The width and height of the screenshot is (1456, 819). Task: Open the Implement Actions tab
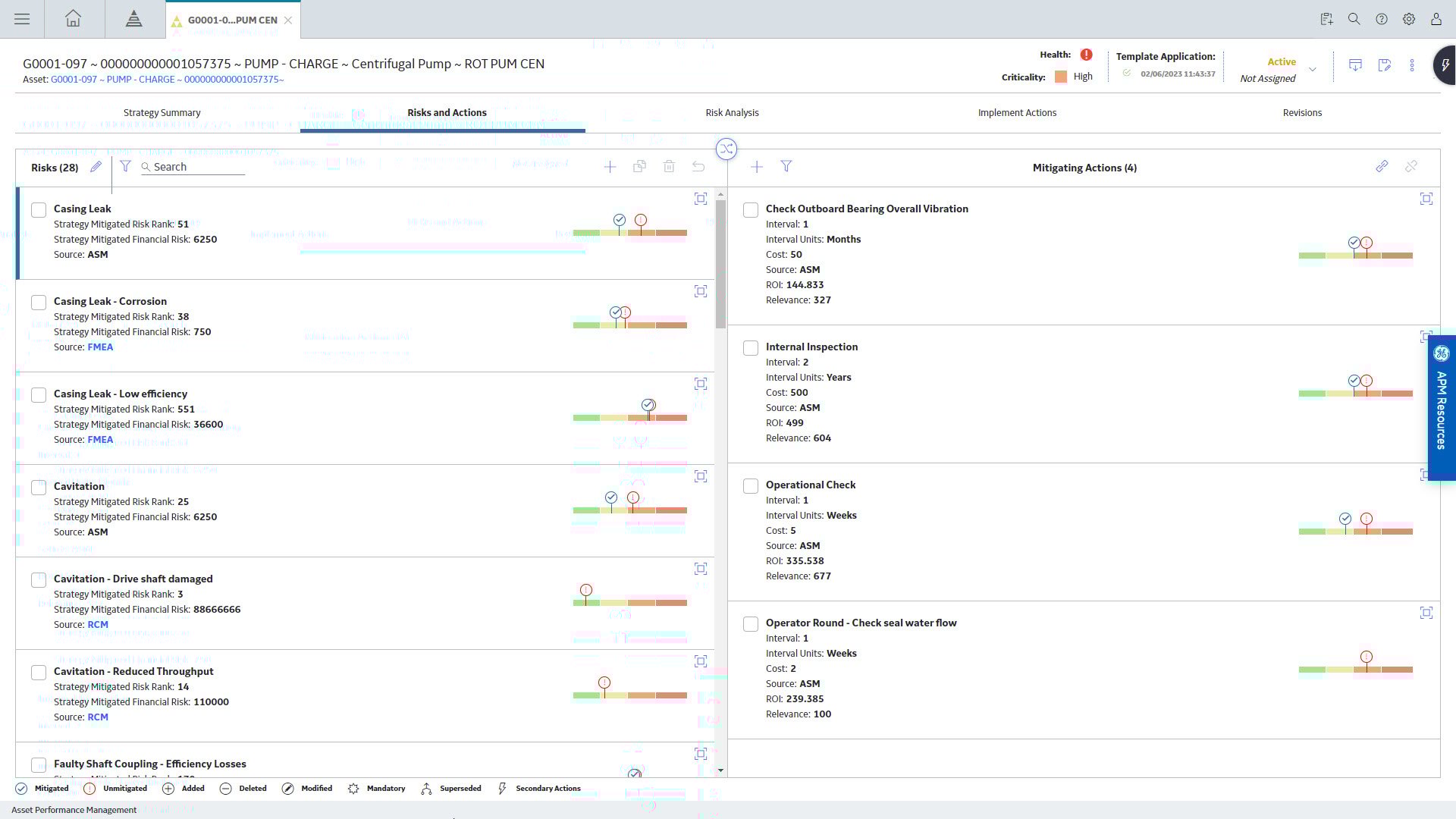click(1017, 113)
